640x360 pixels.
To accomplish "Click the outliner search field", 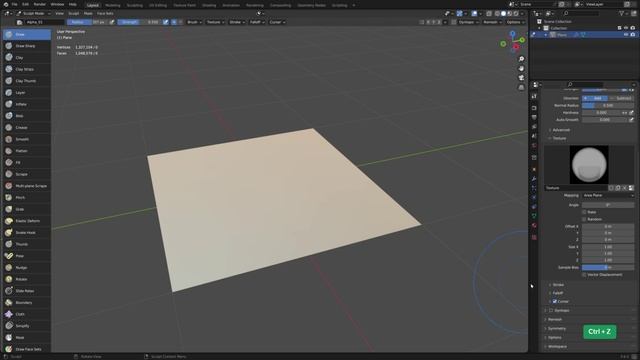I will click(580, 13).
